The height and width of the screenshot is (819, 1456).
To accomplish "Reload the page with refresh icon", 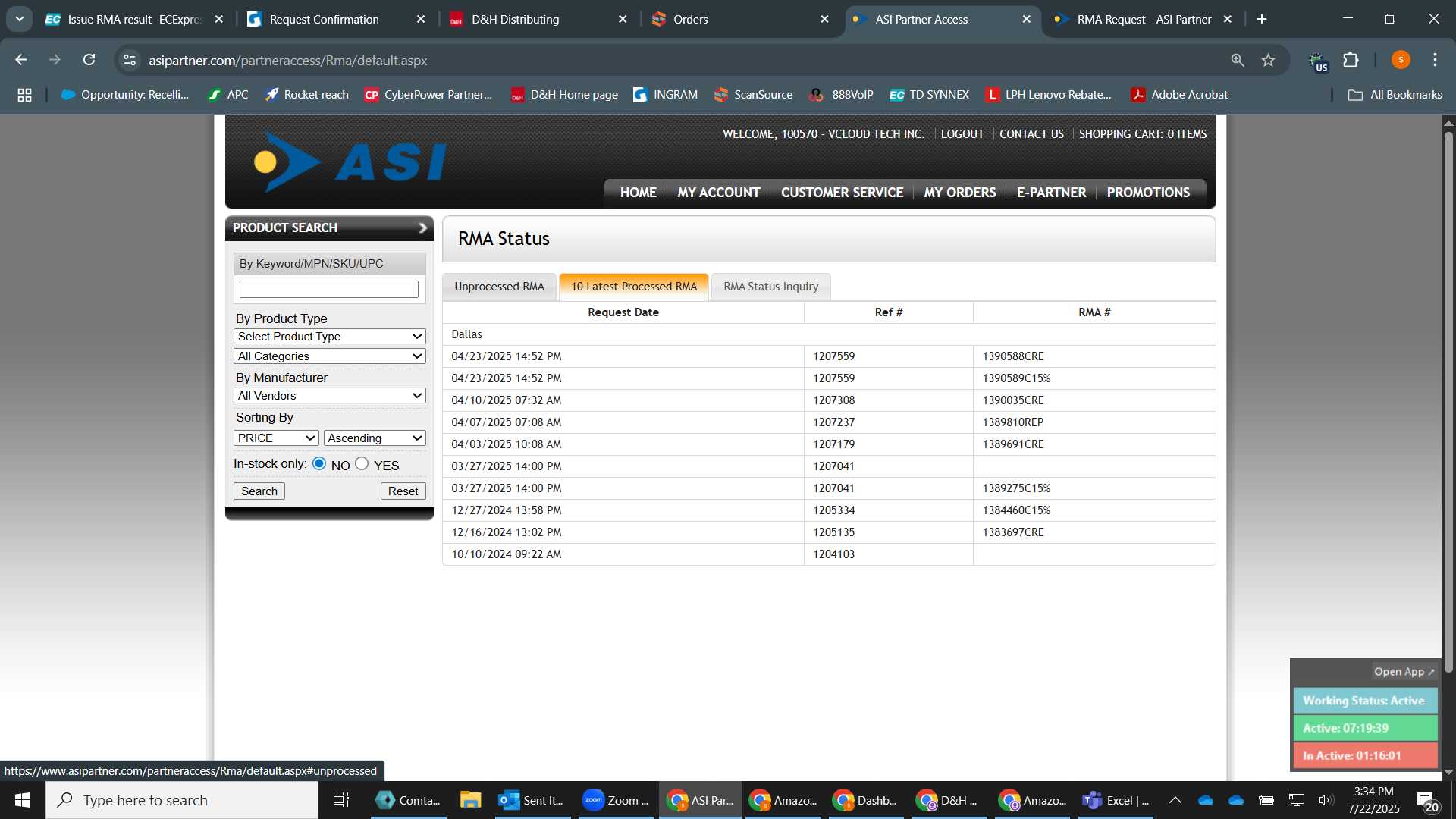I will click(89, 60).
